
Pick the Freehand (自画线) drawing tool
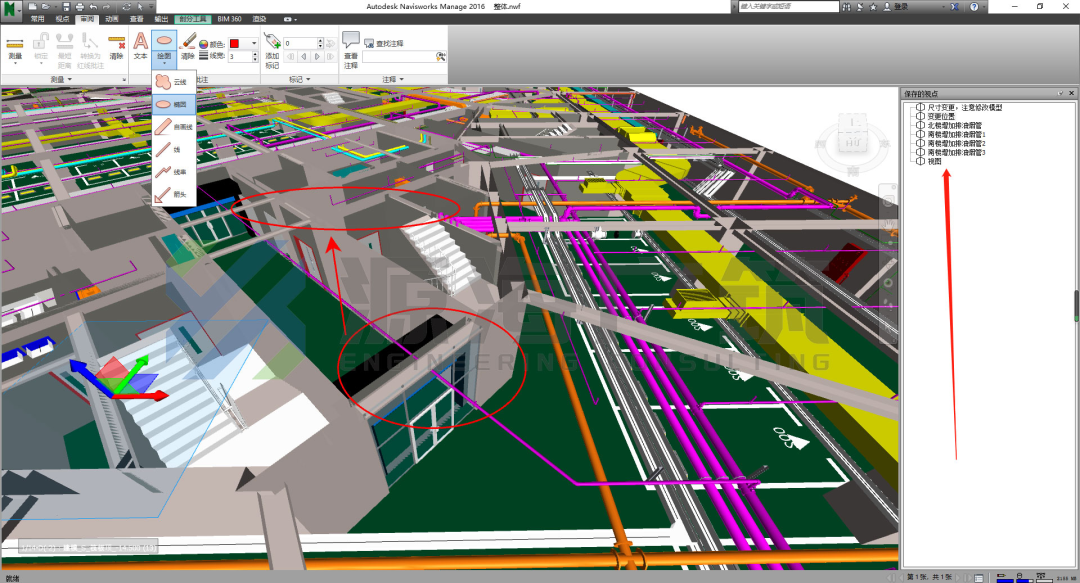(174, 127)
